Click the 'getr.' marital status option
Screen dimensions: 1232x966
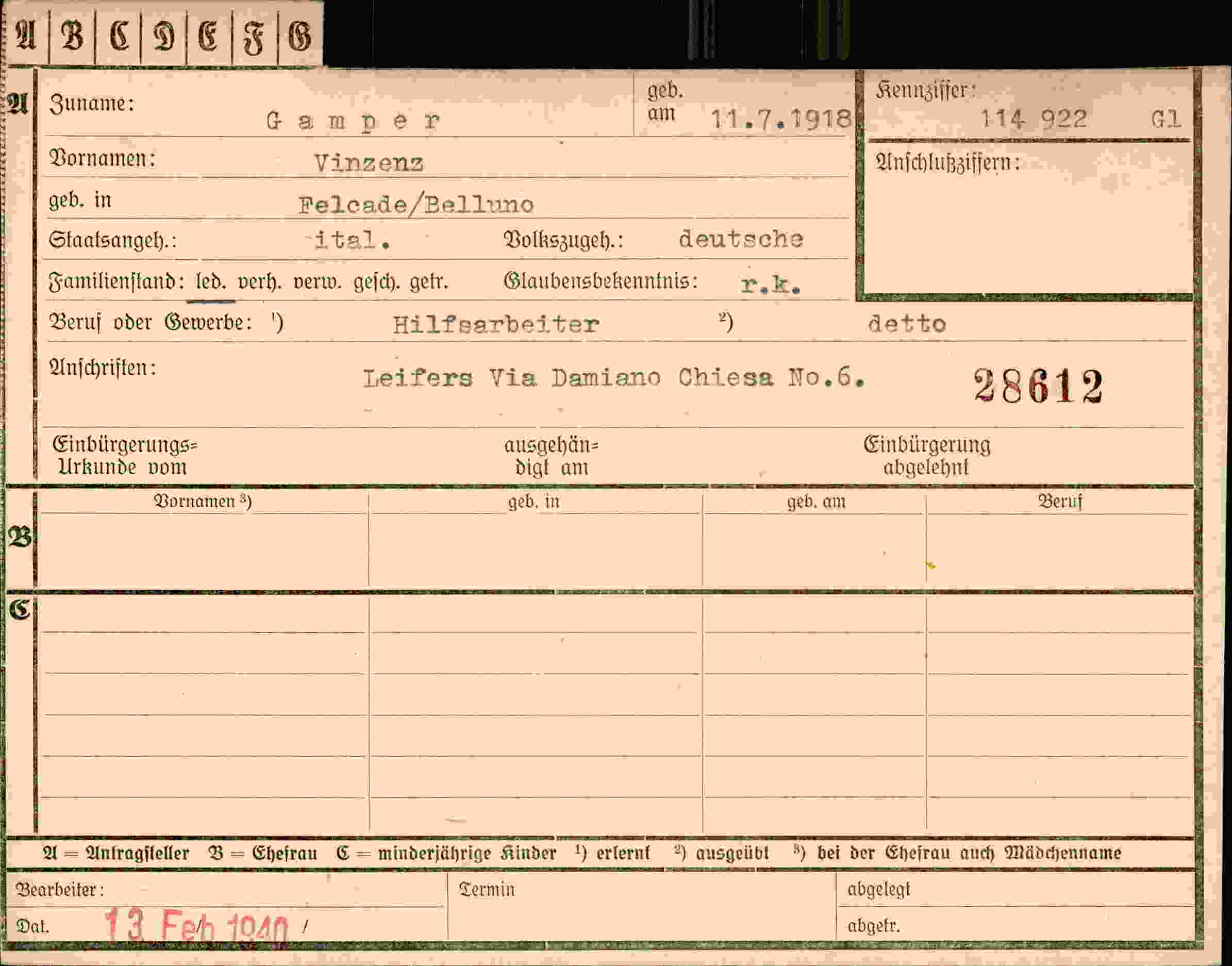tap(429, 281)
